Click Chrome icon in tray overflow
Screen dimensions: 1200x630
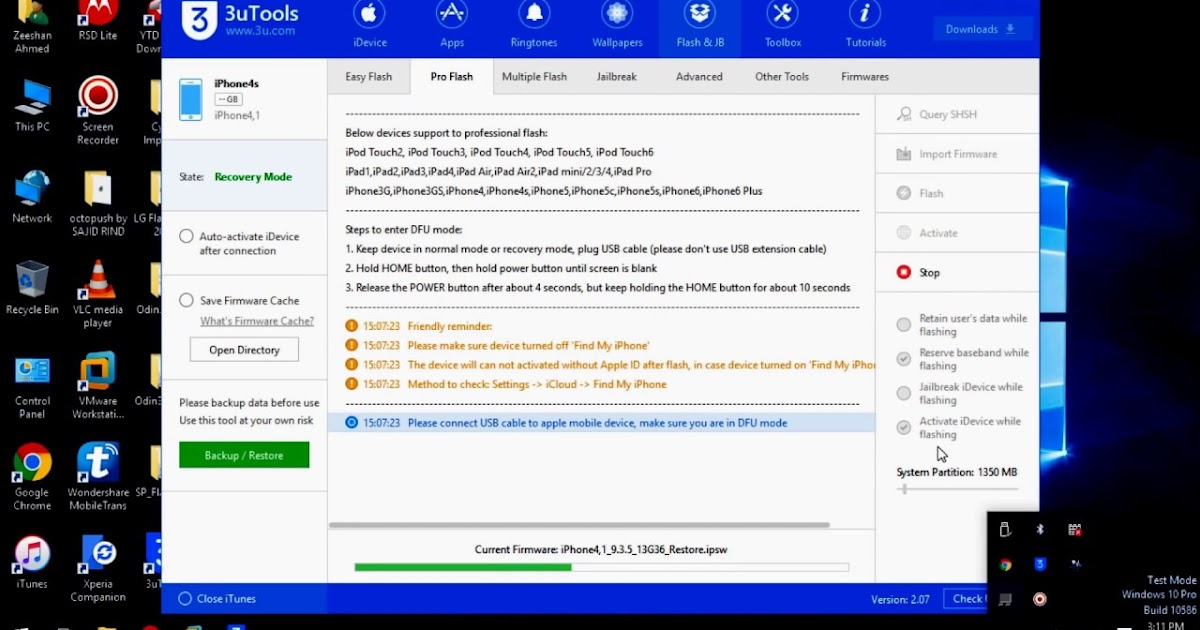pyautogui.click(x=1006, y=564)
